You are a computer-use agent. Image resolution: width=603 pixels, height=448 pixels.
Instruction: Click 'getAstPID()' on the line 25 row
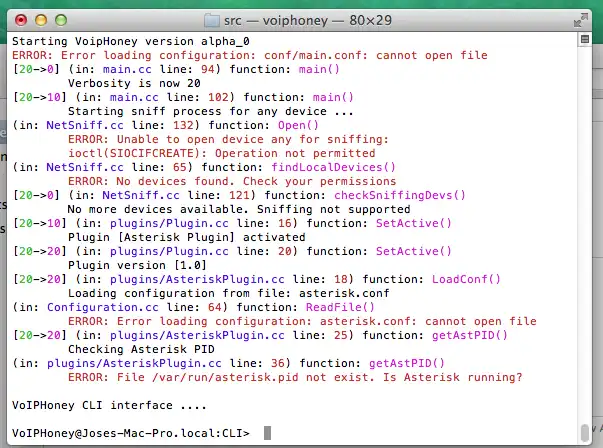[x=470, y=335]
